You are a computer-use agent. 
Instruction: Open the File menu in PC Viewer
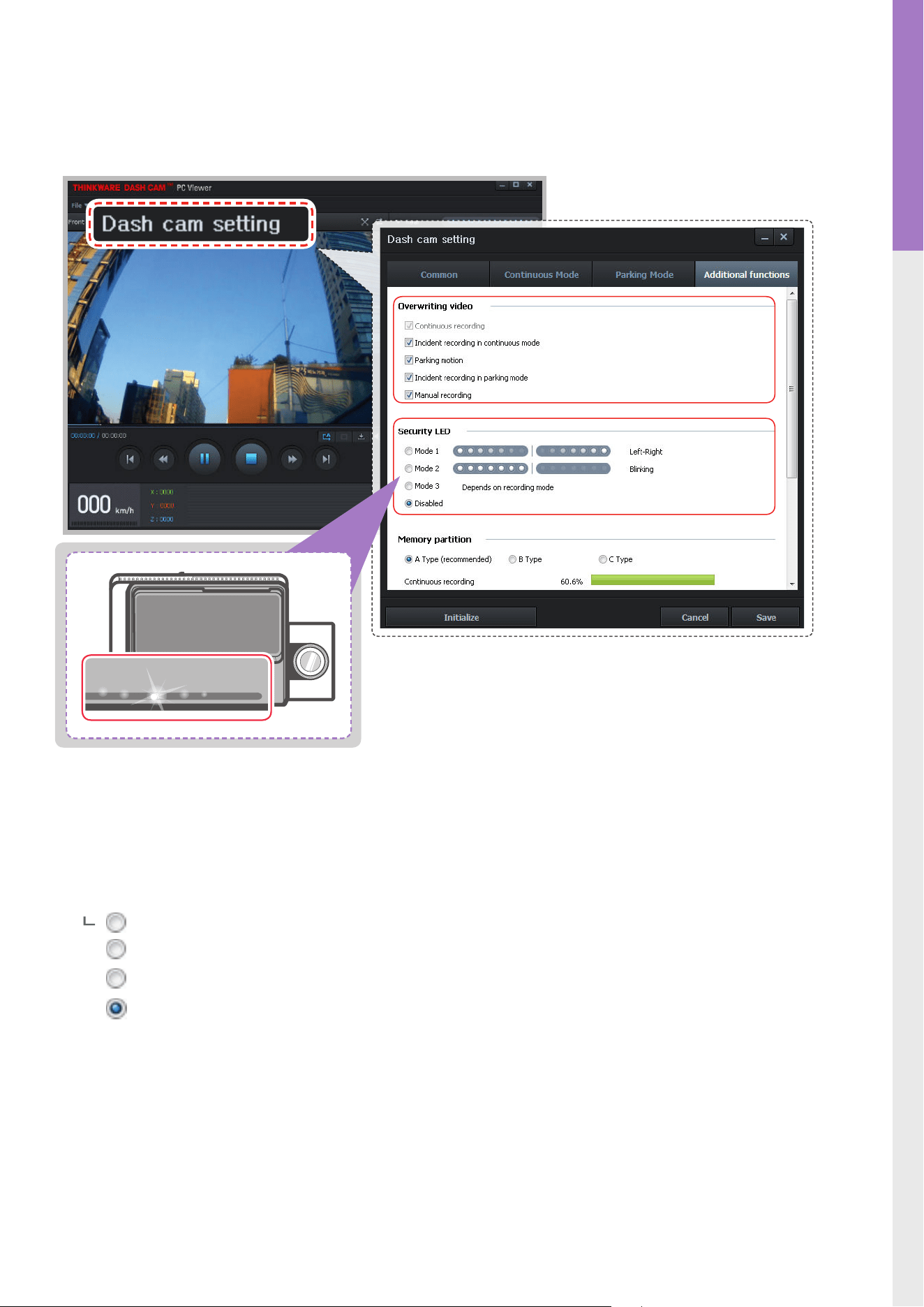click(77, 205)
